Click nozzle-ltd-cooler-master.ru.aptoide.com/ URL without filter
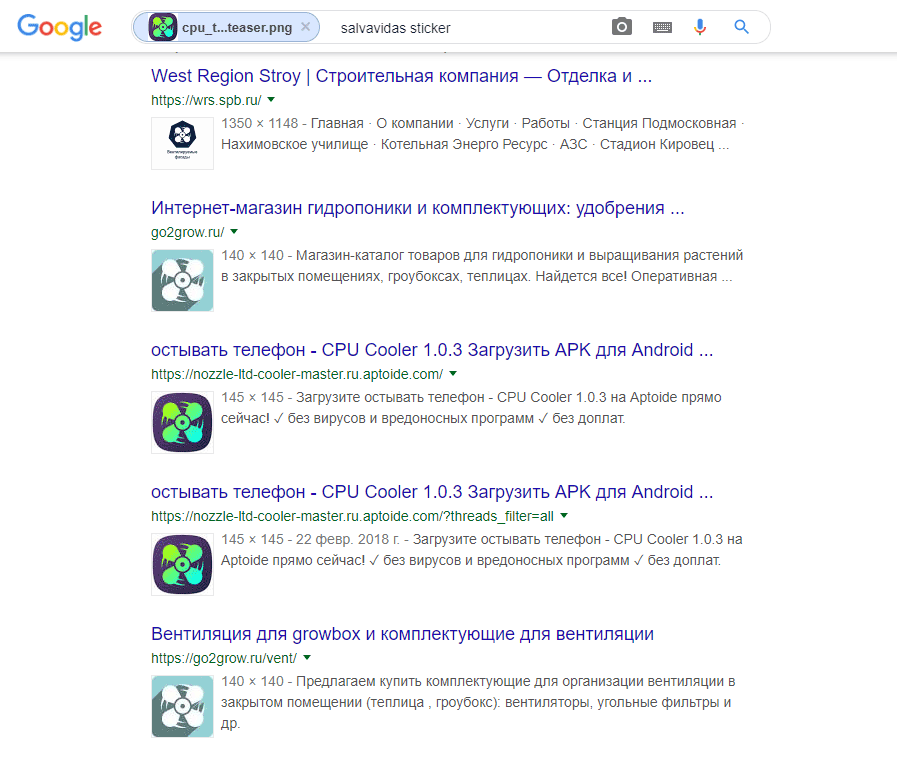Image resolution: width=897 pixels, height=760 pixels. tap(297, 374)
